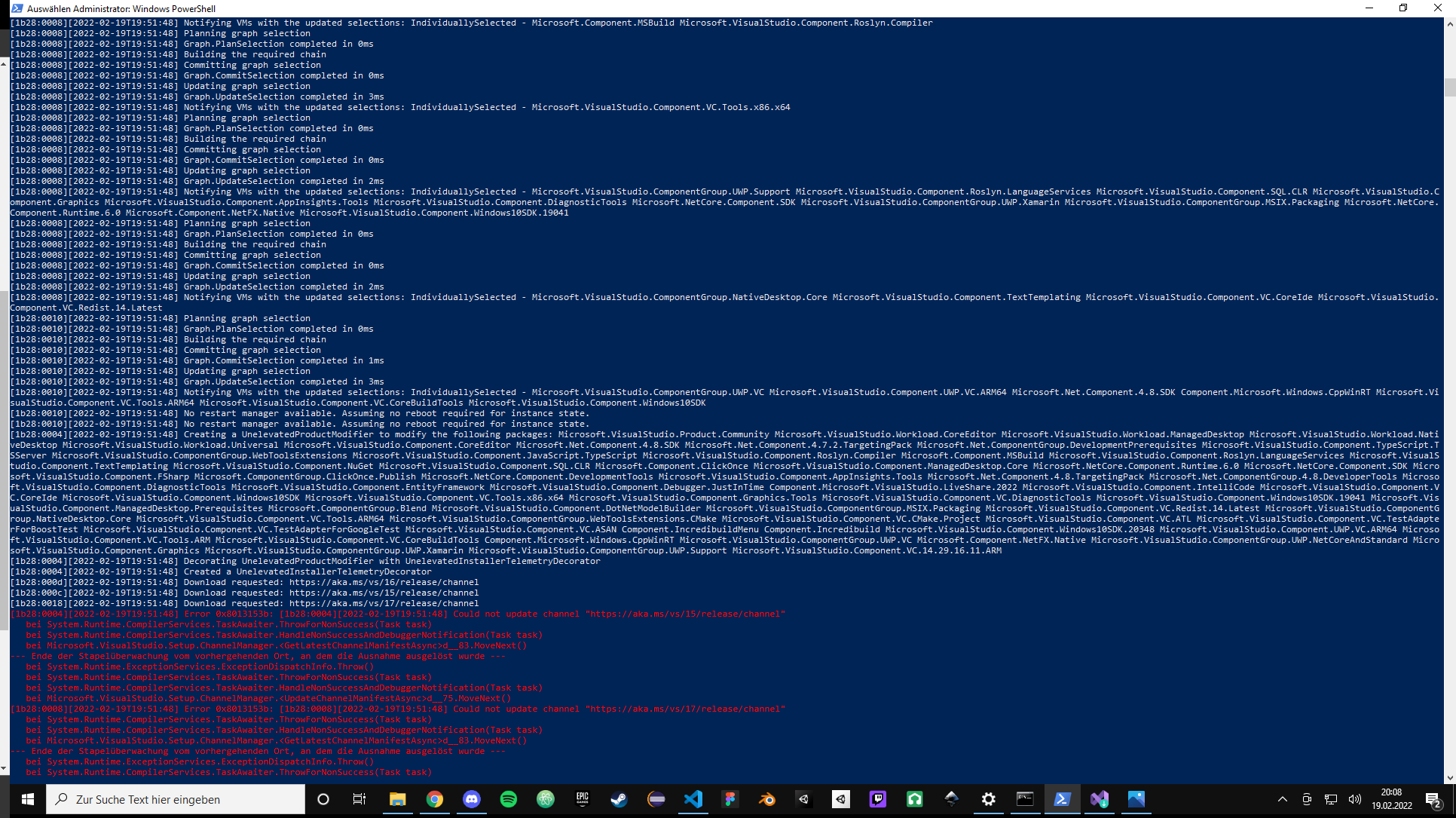This screenshot has width=1456, height=818.
Task: Open Figma from the taskbar
Action: tap(730, 799)
